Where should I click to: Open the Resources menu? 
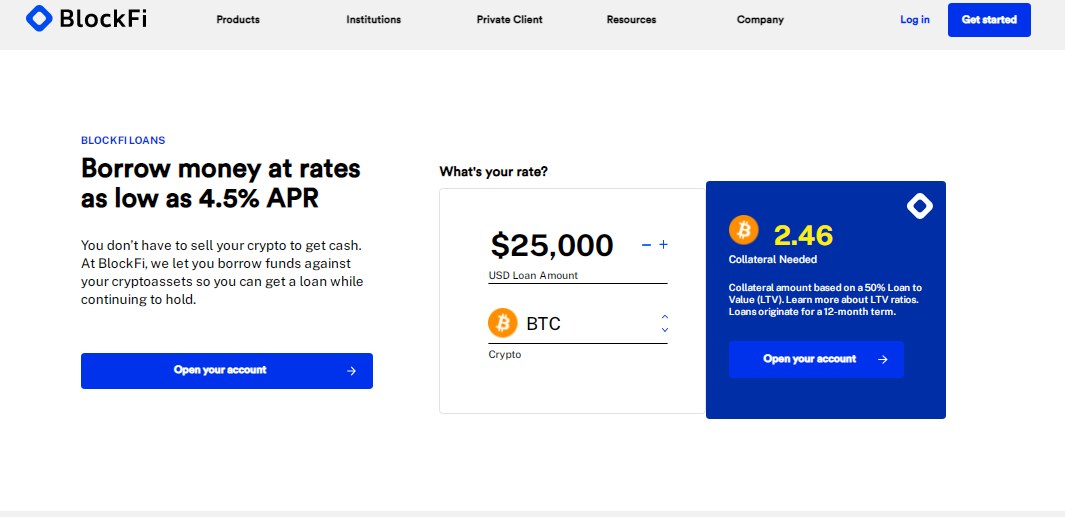point(631,20)
